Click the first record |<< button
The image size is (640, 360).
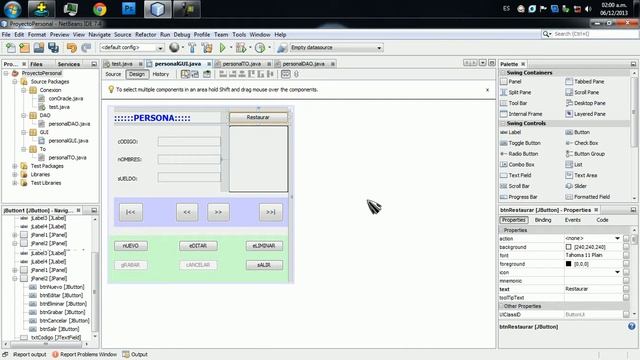click(131, 212)
